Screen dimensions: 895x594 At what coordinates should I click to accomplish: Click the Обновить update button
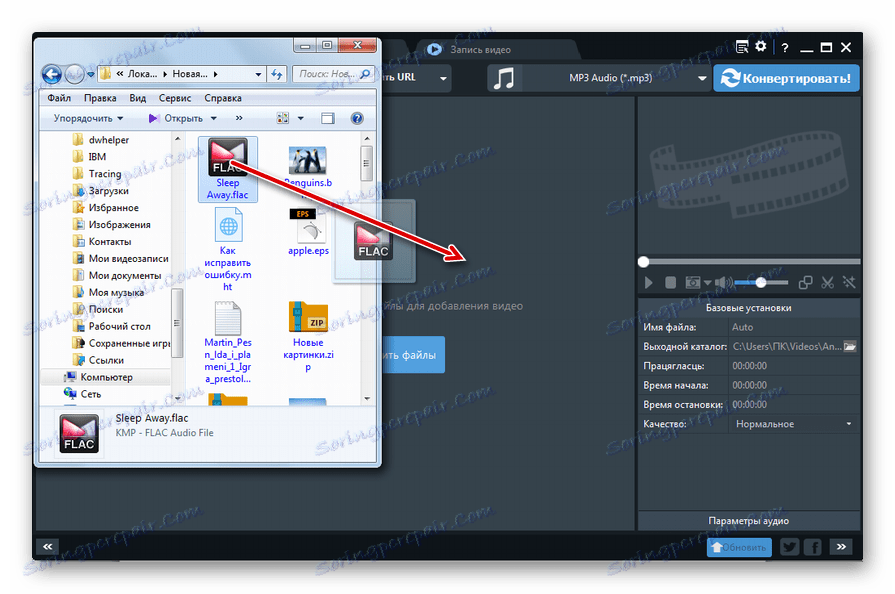tap(739, 547)
